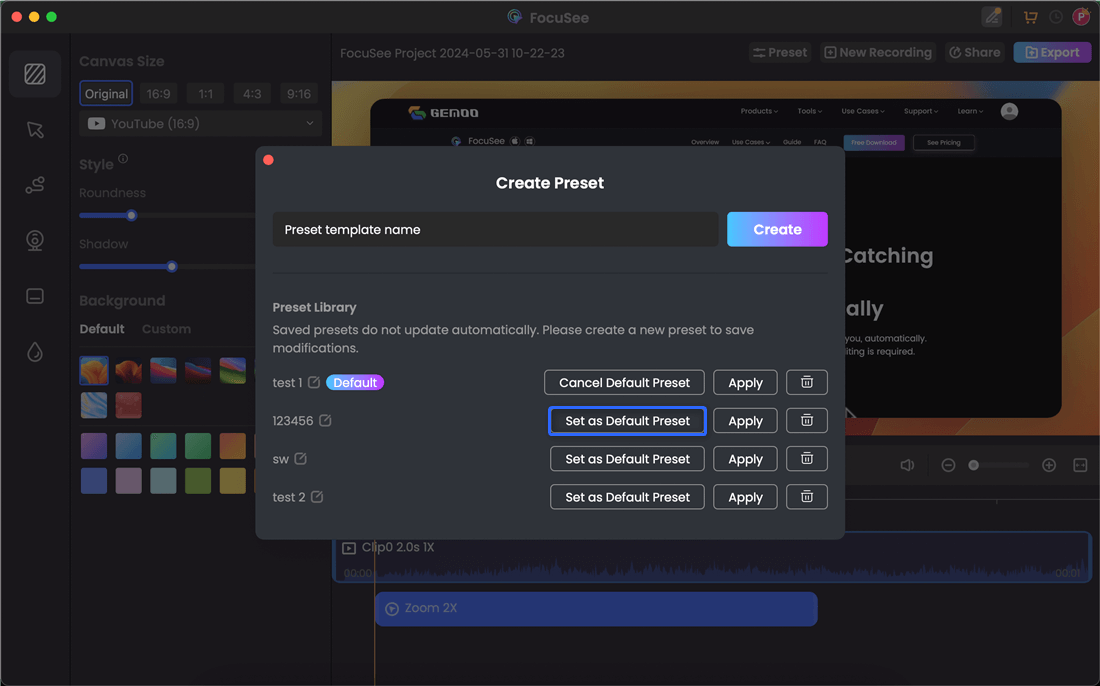The image size is (1100, 686).
Task: Click the fit timeline icon
Action: pyautogui.click(x=1080, y=465)
